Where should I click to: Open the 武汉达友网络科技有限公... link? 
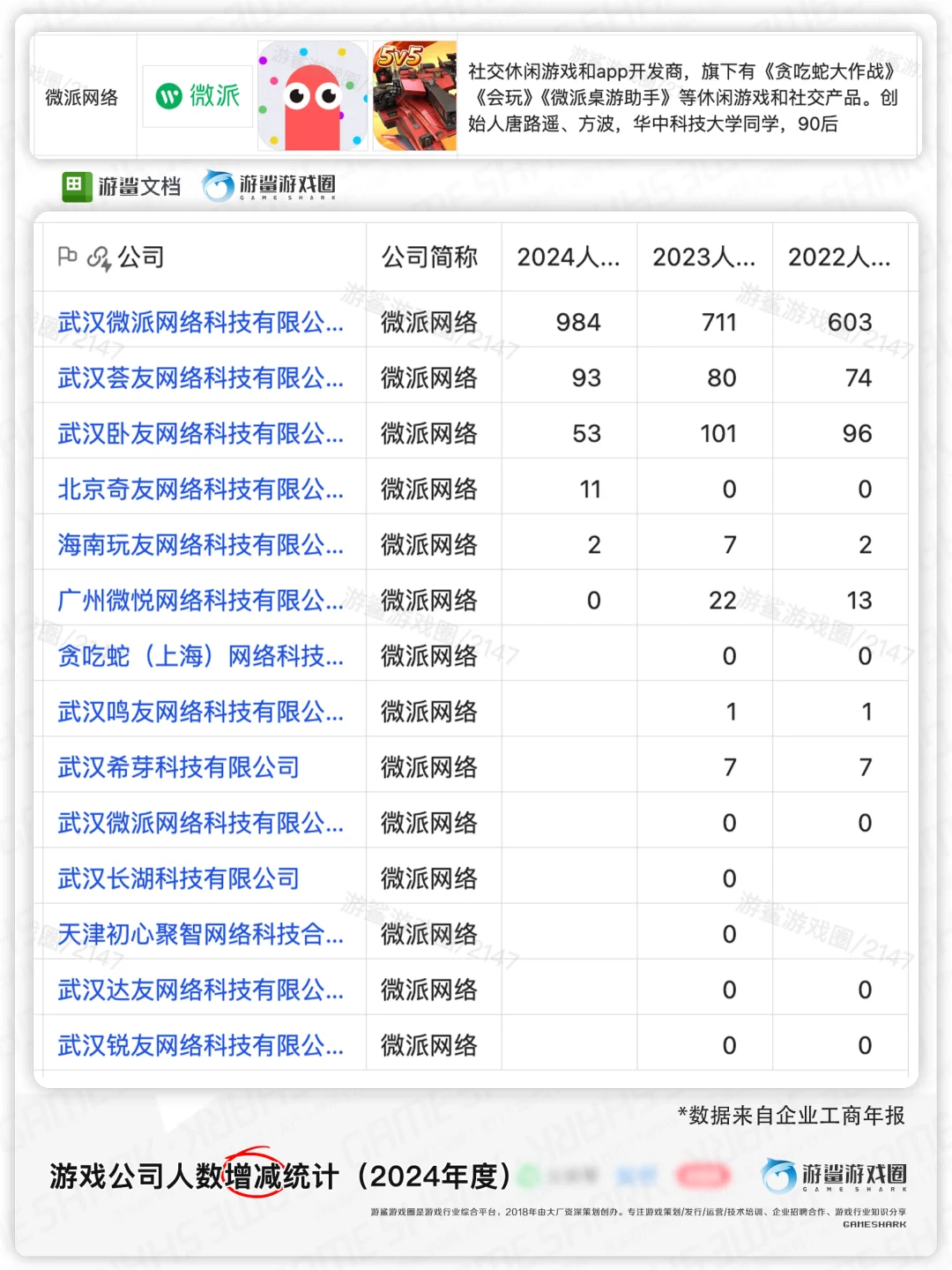(x=200, y=990)
